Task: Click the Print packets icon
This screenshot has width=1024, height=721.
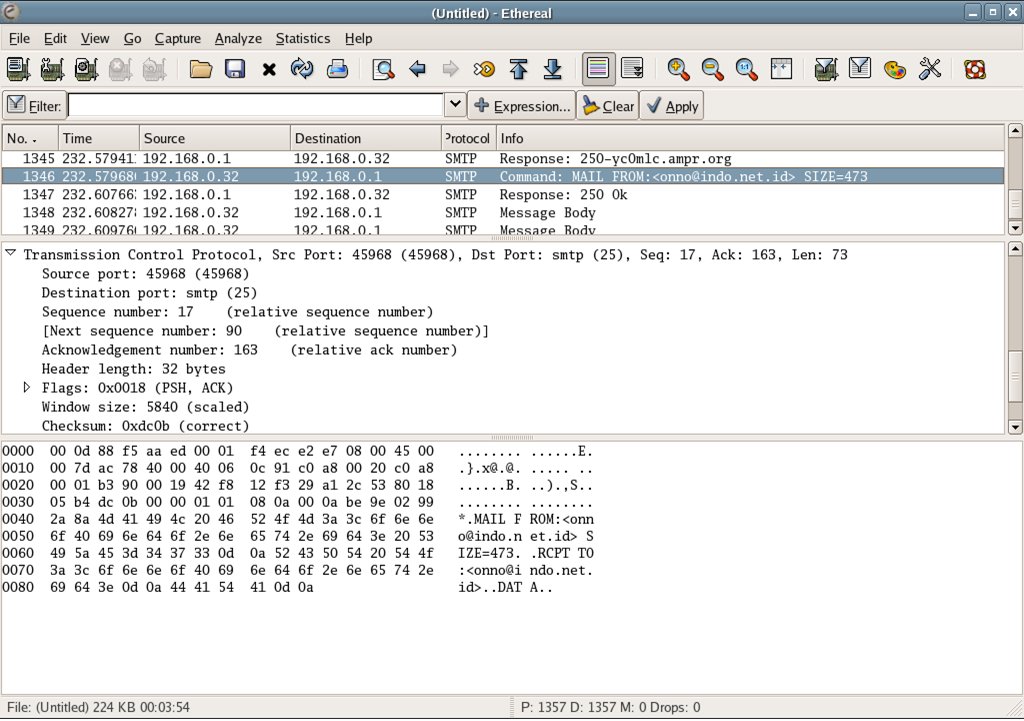Action: (337, 69)
